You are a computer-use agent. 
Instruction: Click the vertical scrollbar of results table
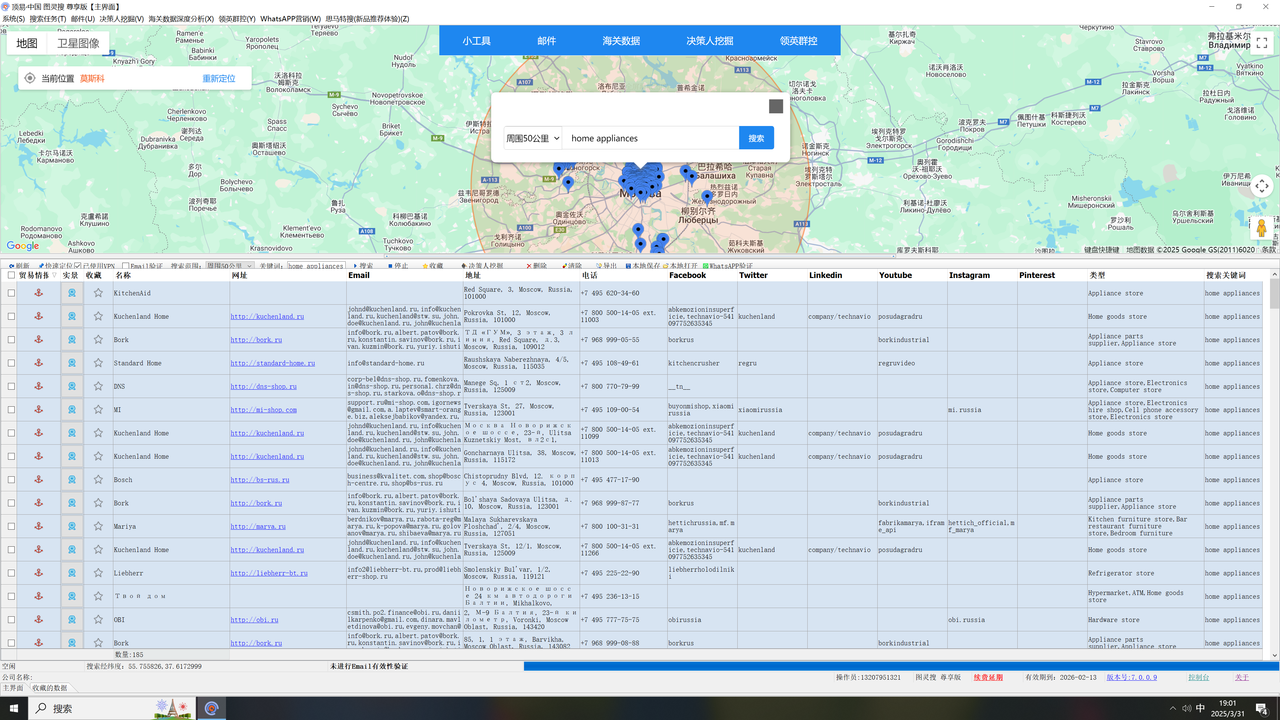coord(1274,465)
